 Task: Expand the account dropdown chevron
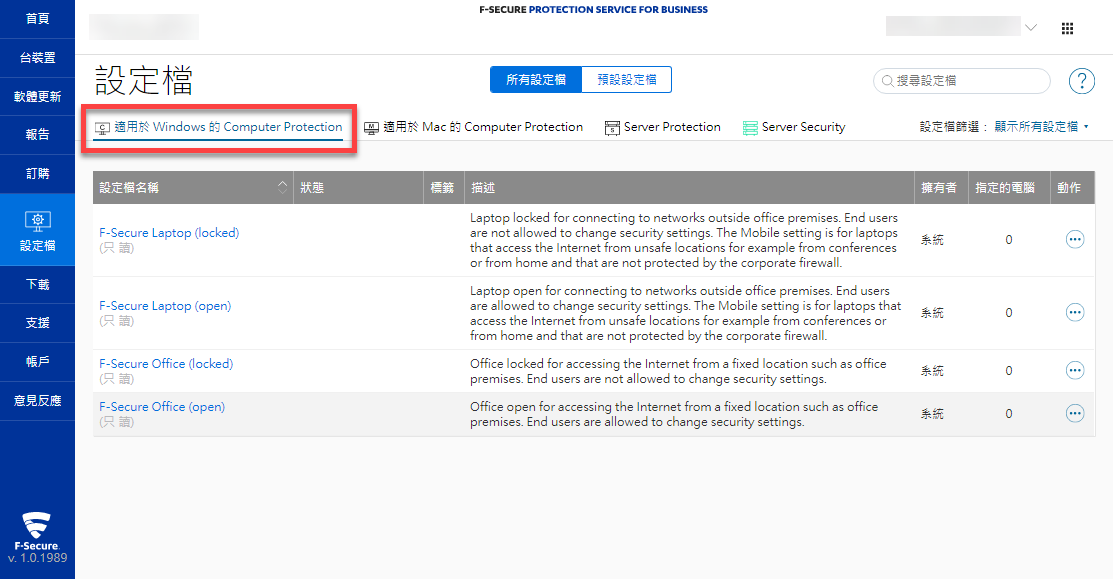click(1031, 28)
